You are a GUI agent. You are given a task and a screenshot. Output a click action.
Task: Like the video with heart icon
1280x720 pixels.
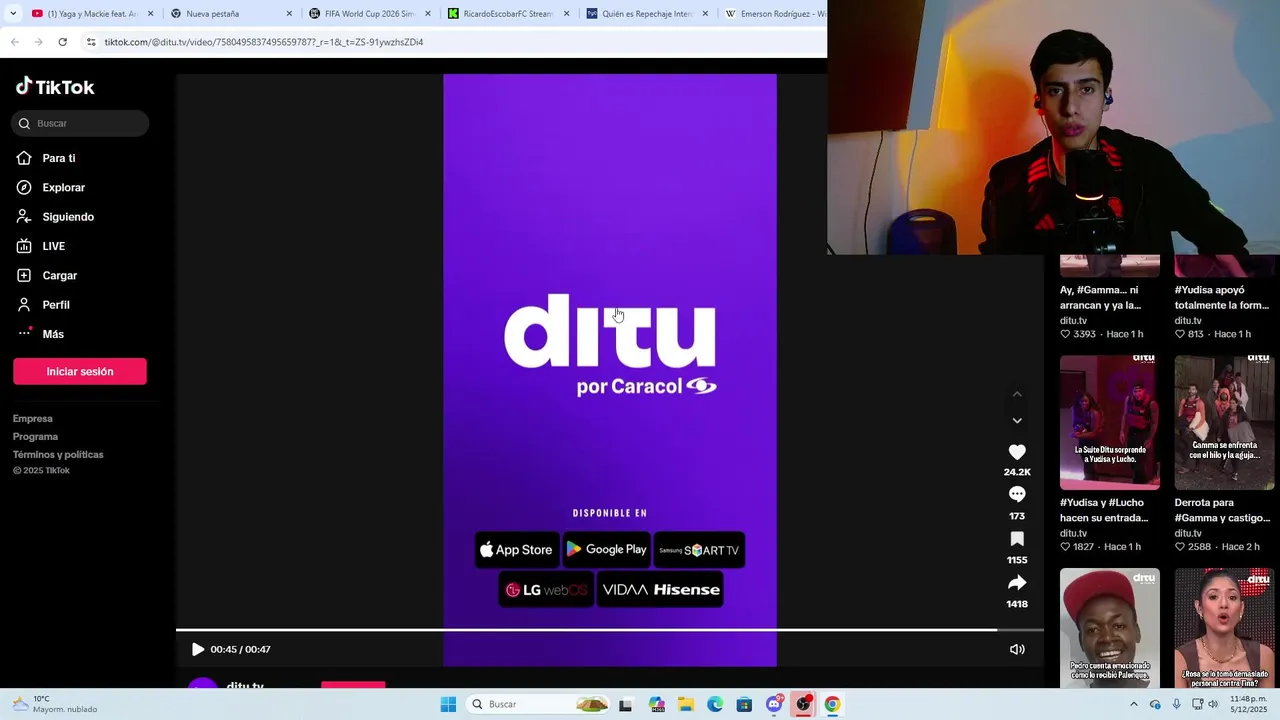[x=1017, y=452]
